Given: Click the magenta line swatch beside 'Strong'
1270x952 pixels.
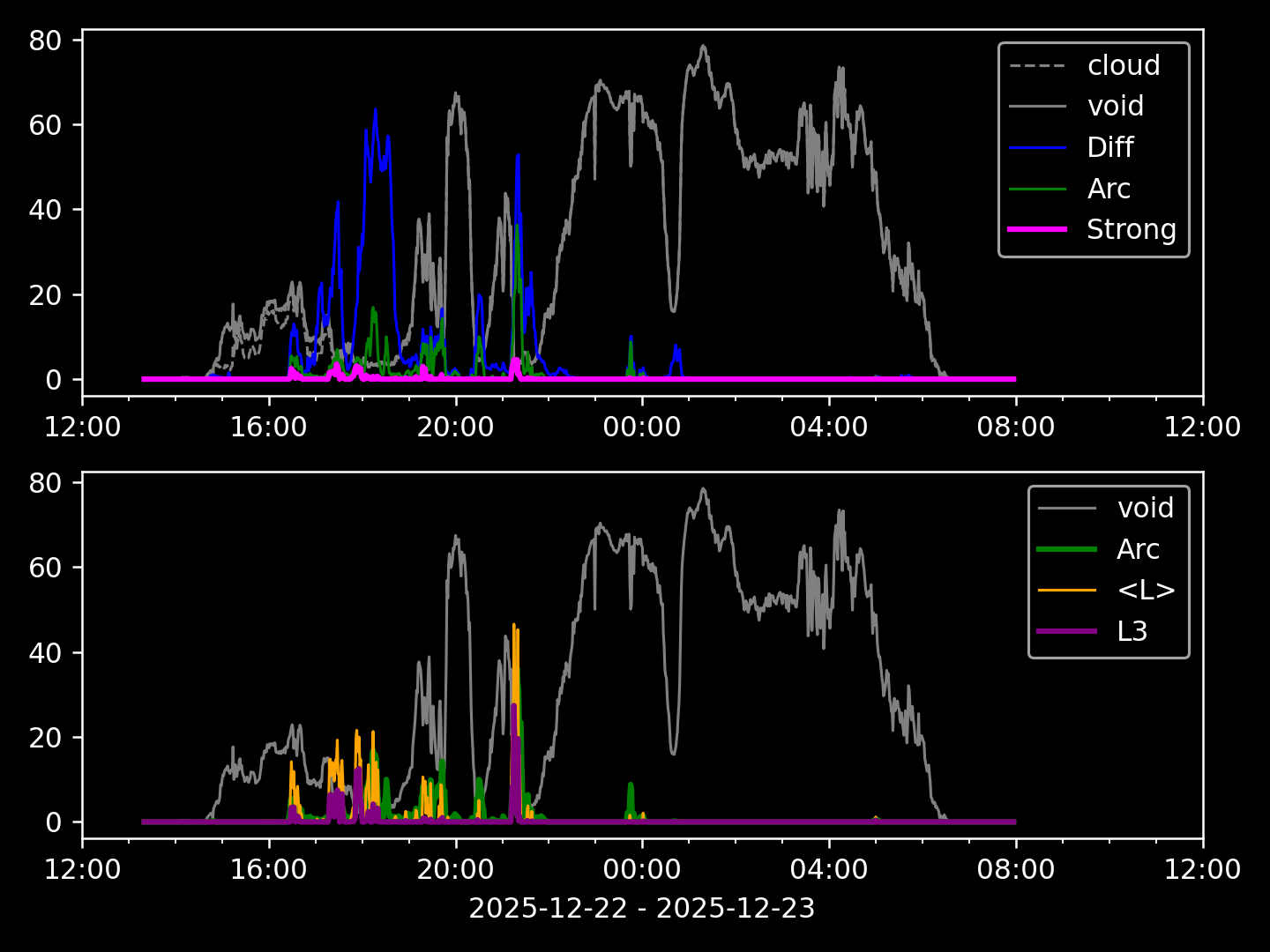Looking at the screenshot, I should coord(1037,229).
